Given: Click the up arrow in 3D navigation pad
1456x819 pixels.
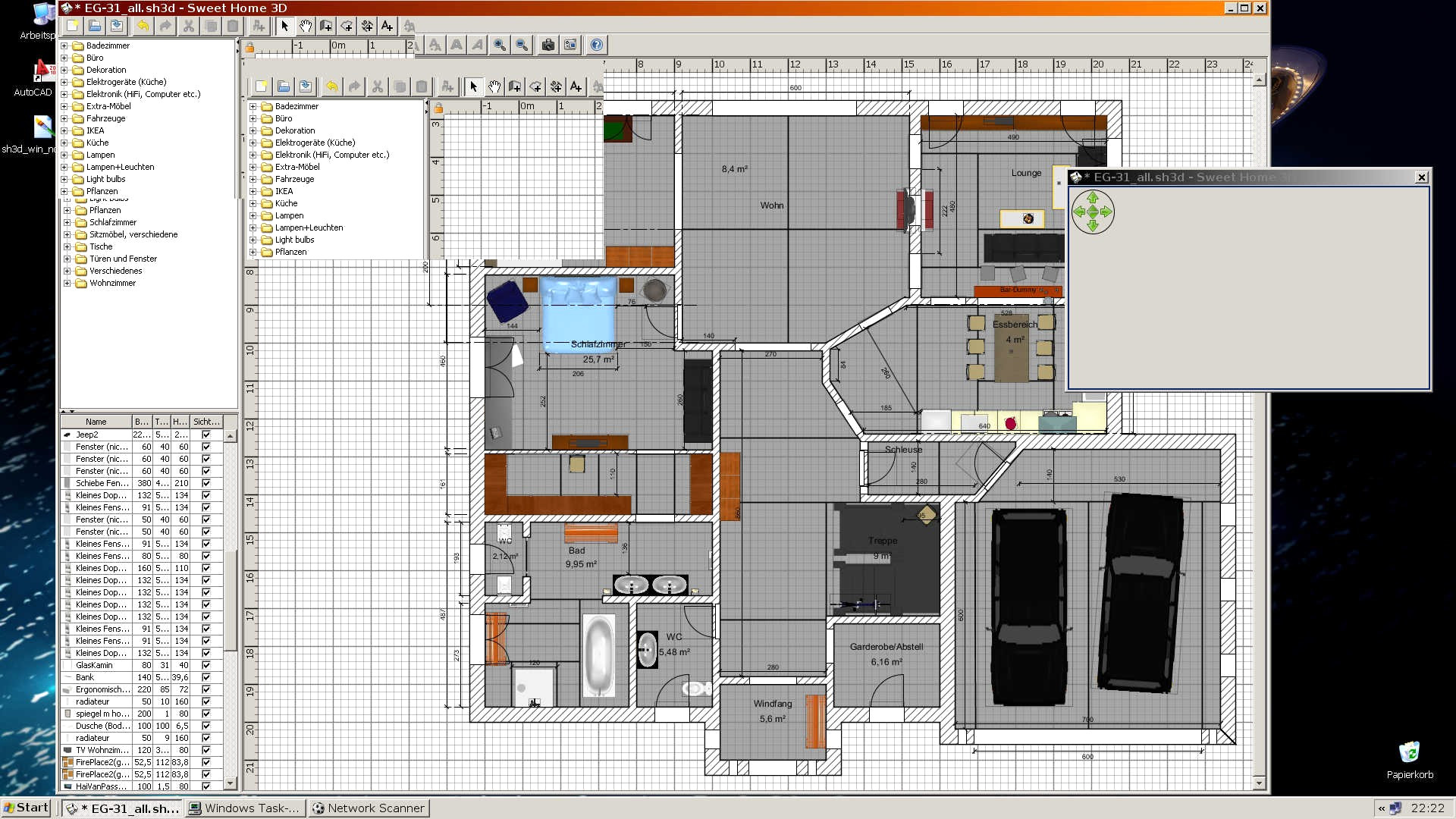Looking at the screenshot, I should 1093,198.
